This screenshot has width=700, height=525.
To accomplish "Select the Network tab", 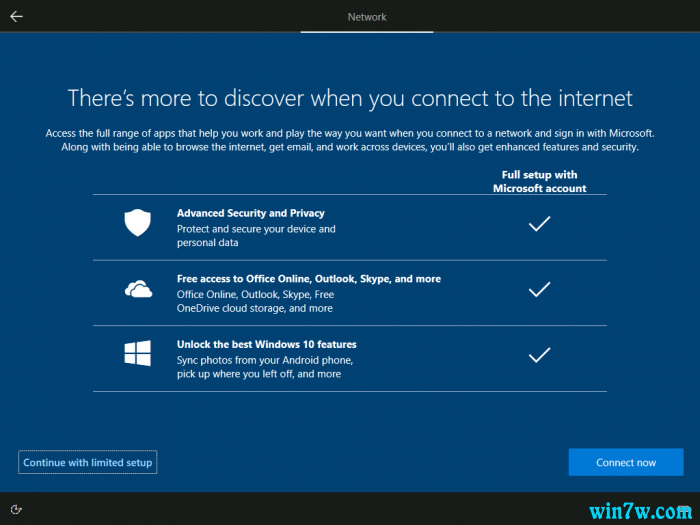I will (x=367, y=17).
